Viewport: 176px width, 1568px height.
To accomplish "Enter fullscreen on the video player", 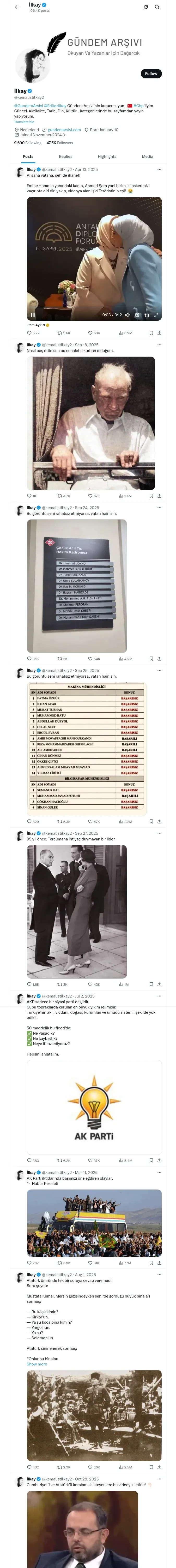I will (x=155, y=315).
